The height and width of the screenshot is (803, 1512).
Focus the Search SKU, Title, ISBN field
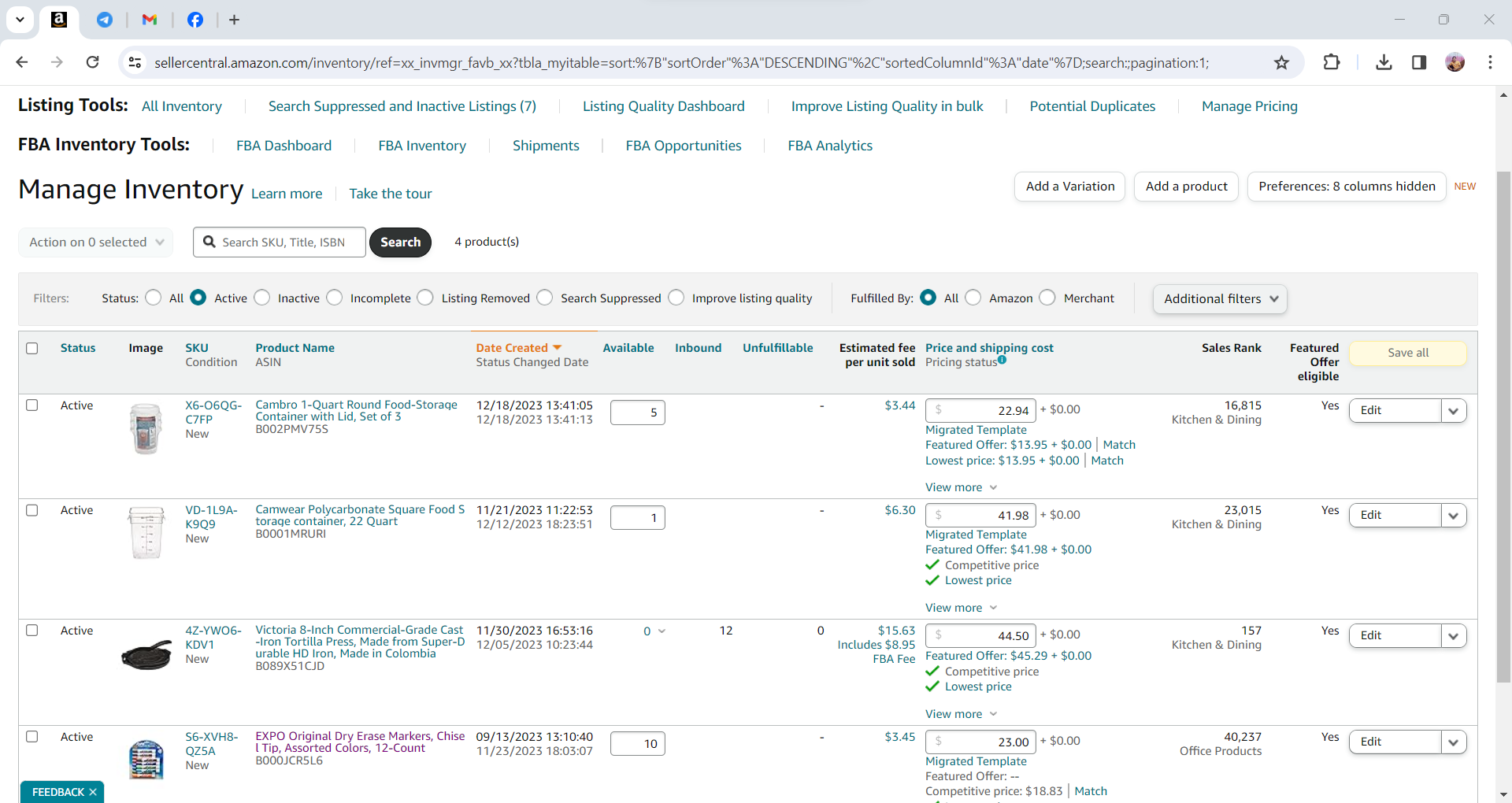coord(280,242)
